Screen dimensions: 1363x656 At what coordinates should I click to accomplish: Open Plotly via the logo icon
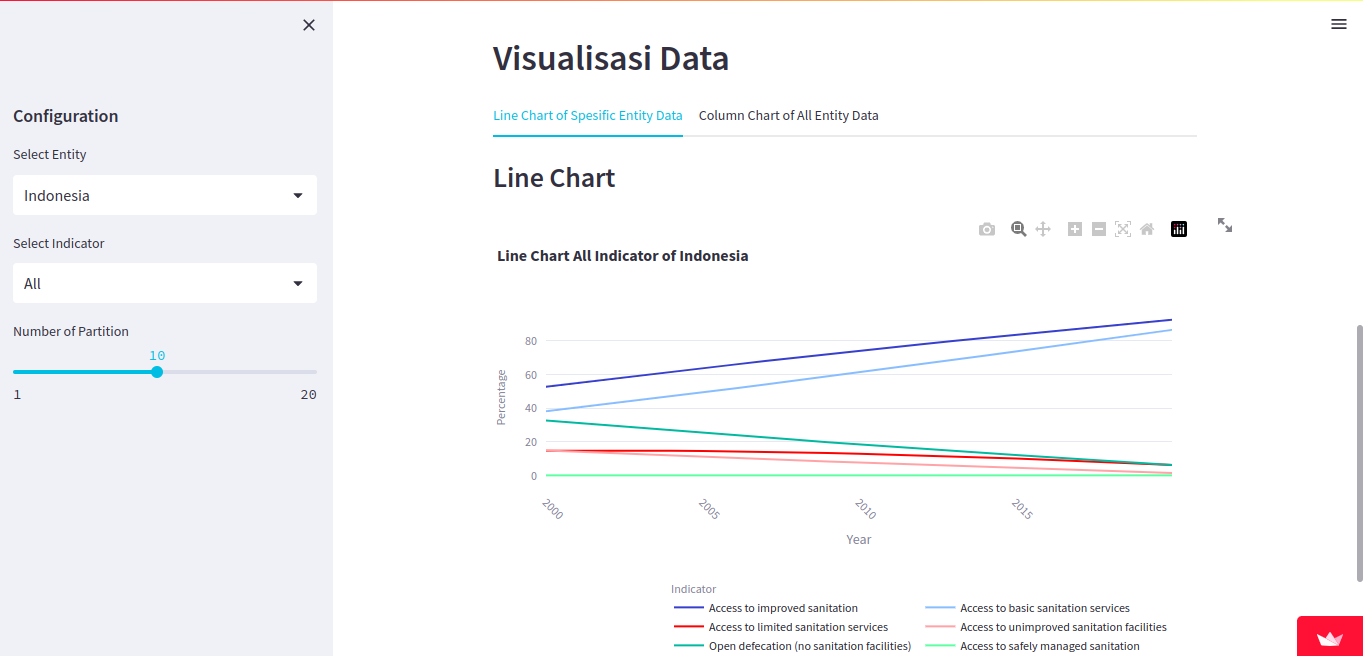(1179, 228)
